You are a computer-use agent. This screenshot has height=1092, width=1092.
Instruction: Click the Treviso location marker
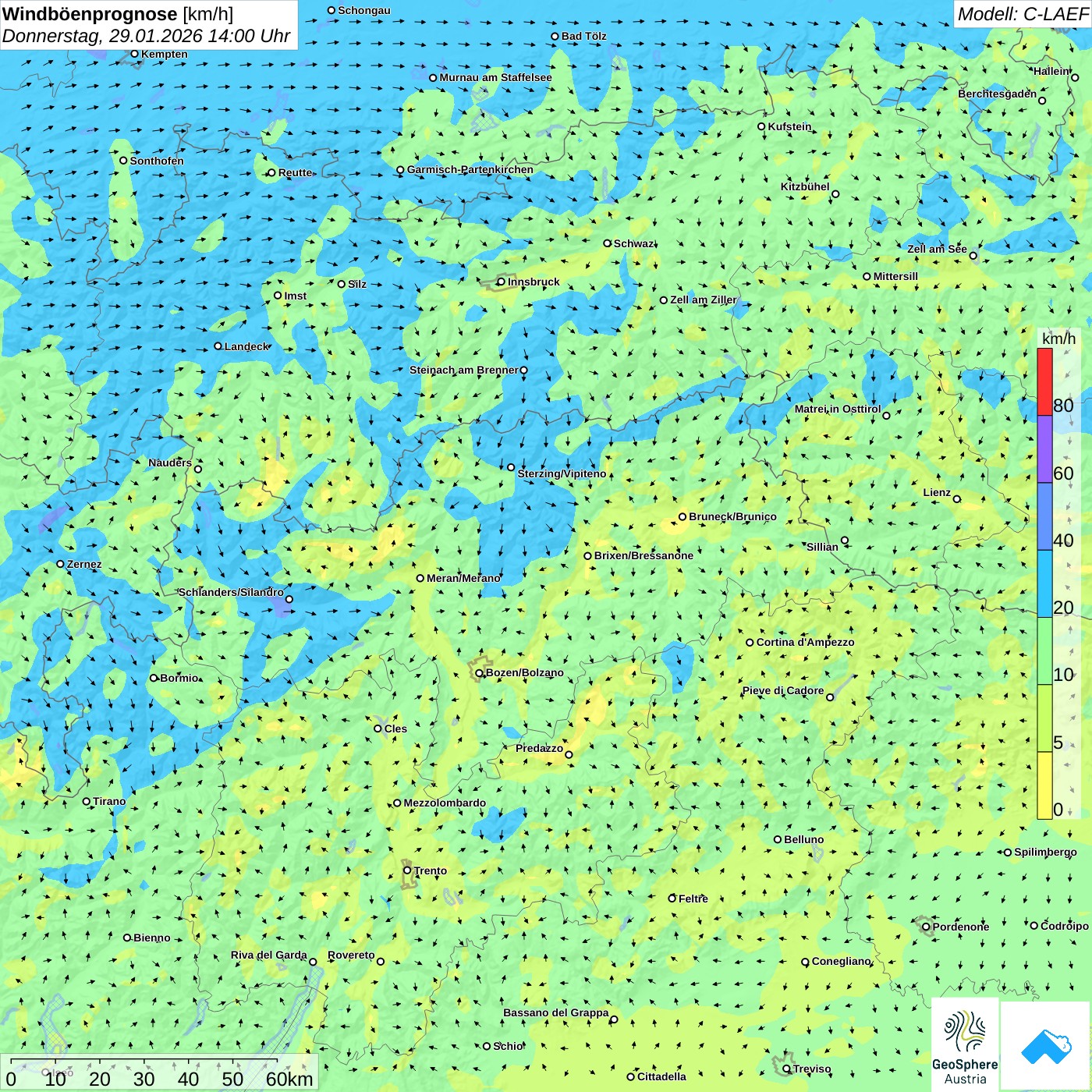click(x=786, y=1069)
